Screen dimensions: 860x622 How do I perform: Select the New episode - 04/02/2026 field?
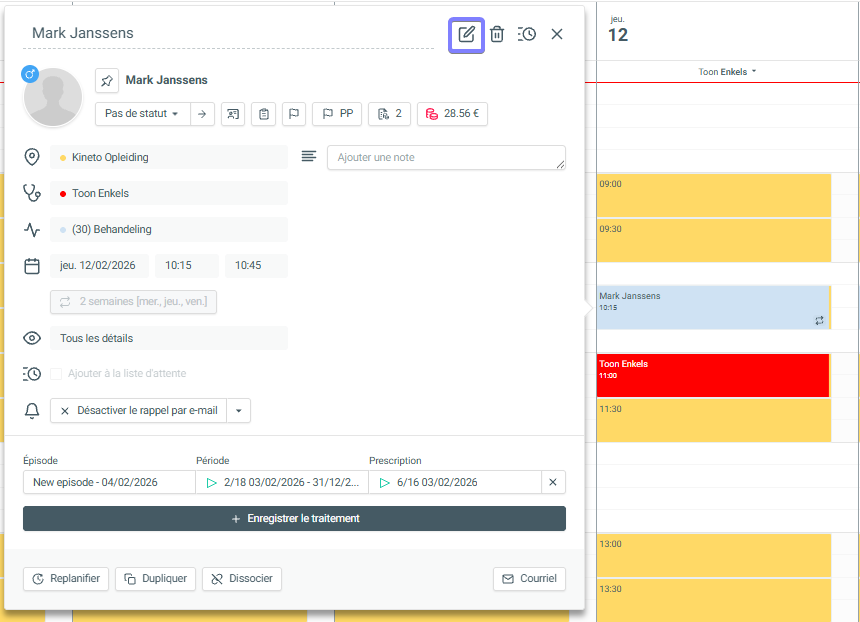(109, 482)
